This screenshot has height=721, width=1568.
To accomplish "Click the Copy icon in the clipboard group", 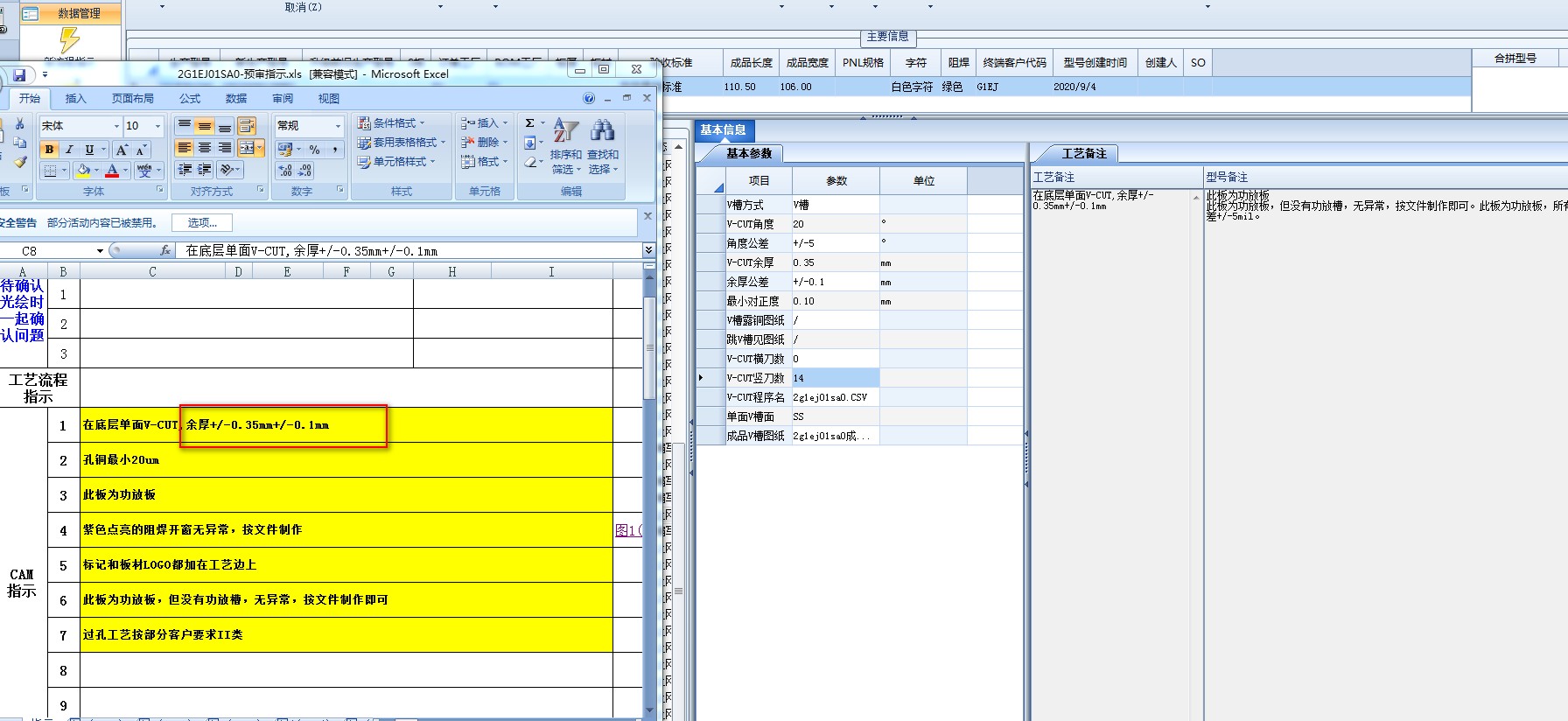I will [x=19, y=143].
